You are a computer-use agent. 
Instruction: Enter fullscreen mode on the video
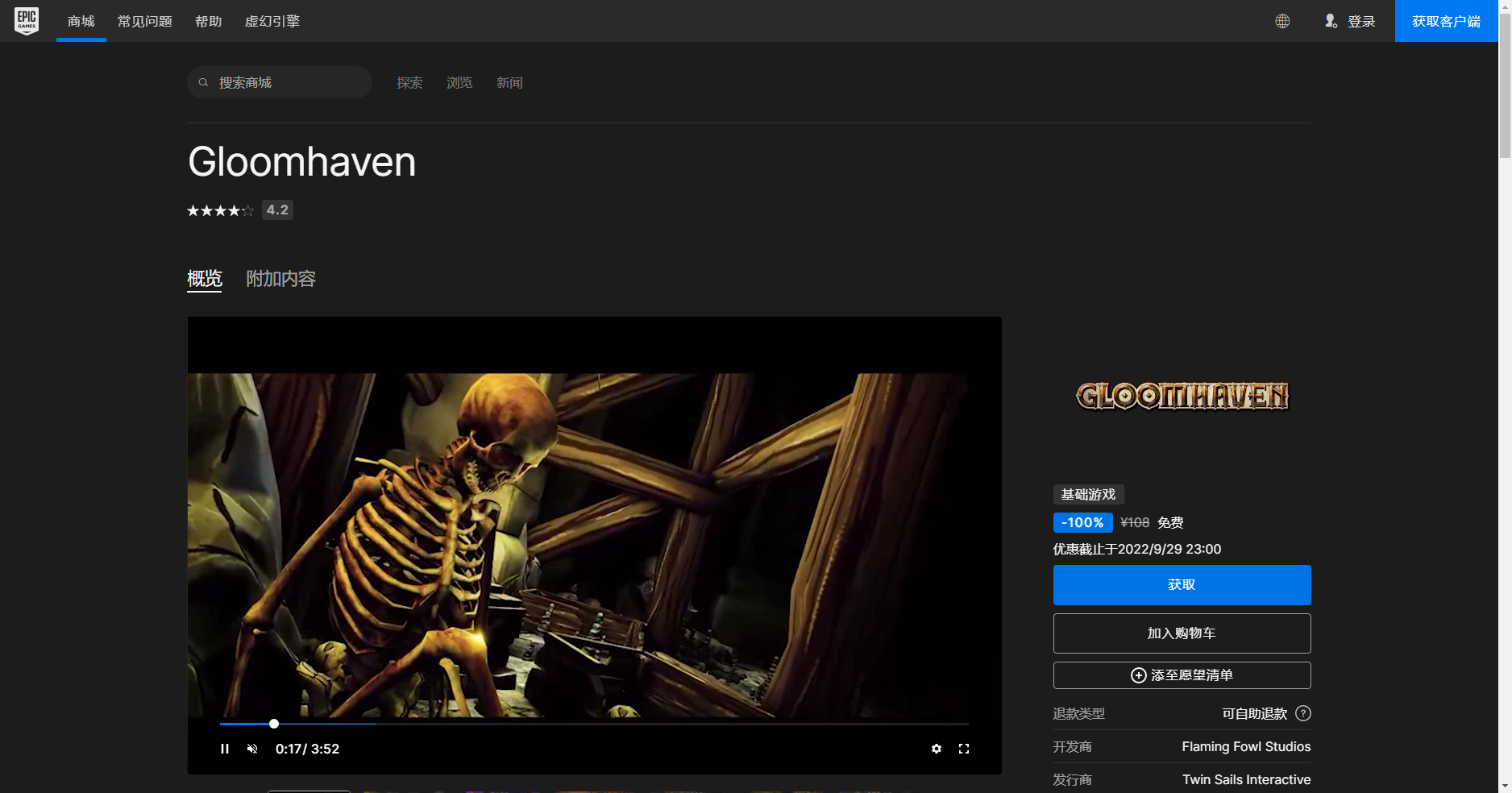click(964, 749)
